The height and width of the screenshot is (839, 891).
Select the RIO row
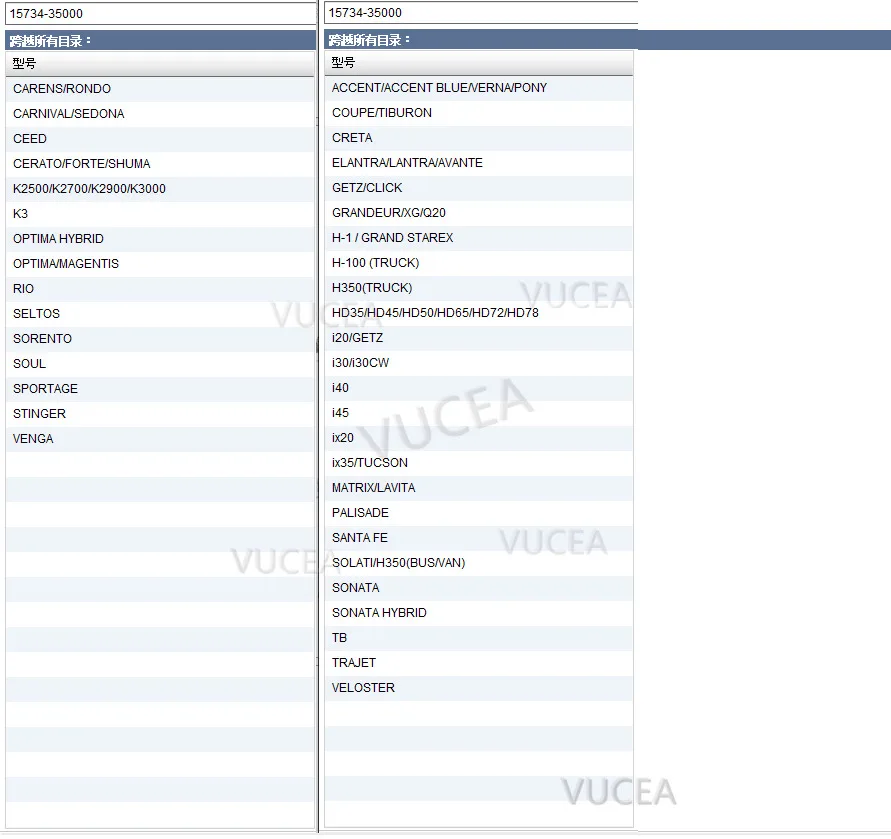coord(160,289)
